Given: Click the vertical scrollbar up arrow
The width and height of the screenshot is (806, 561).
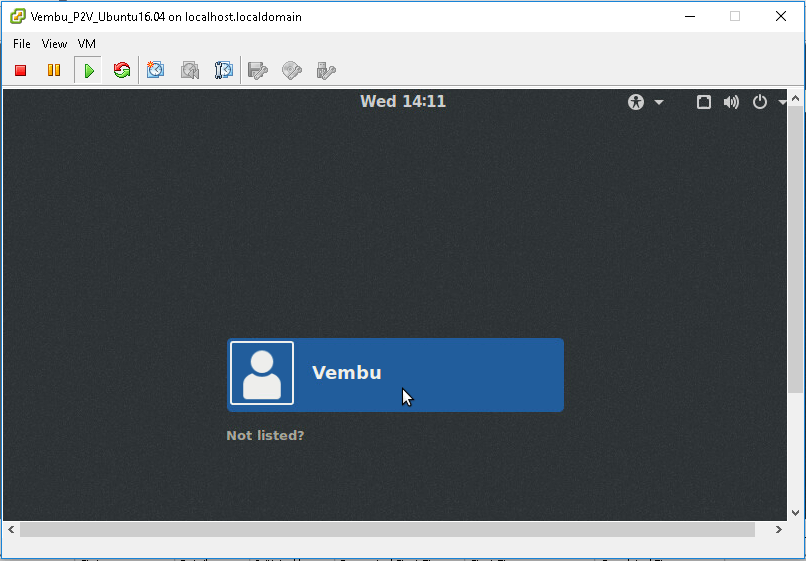Looking at the screenshot, I should [x=795, y=98].
